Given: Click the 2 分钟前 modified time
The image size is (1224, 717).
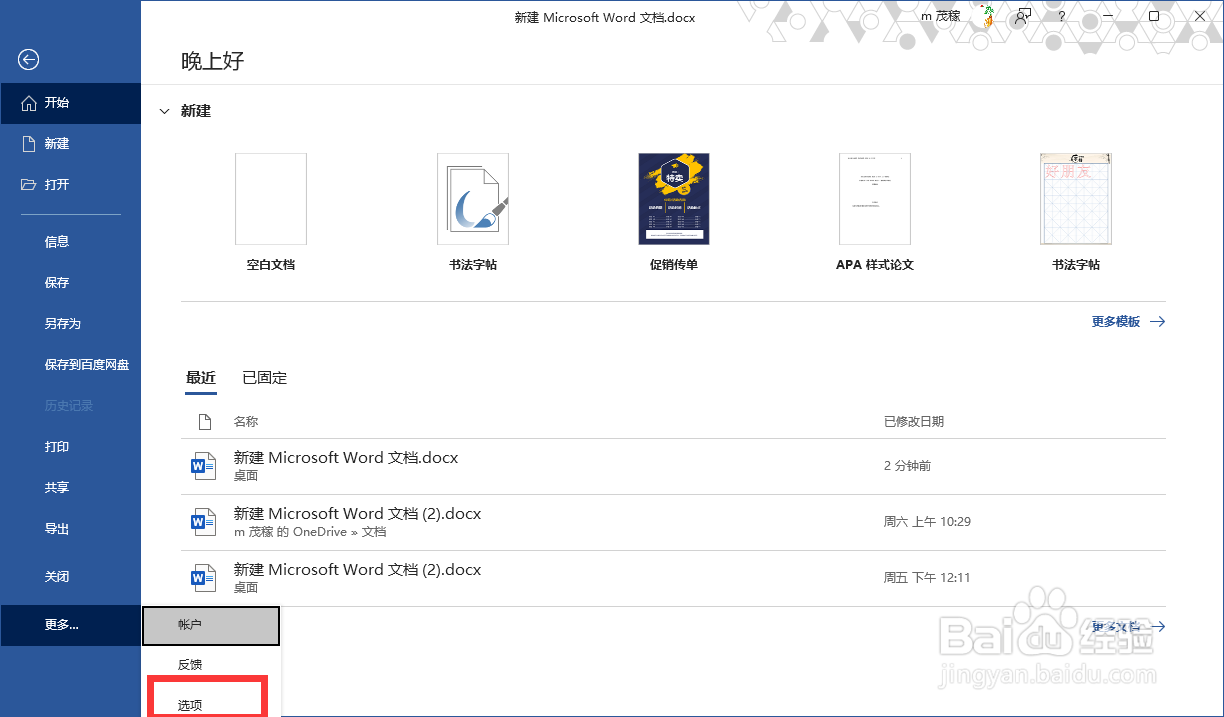Looking at the screenshot, I should pos(907,466).
